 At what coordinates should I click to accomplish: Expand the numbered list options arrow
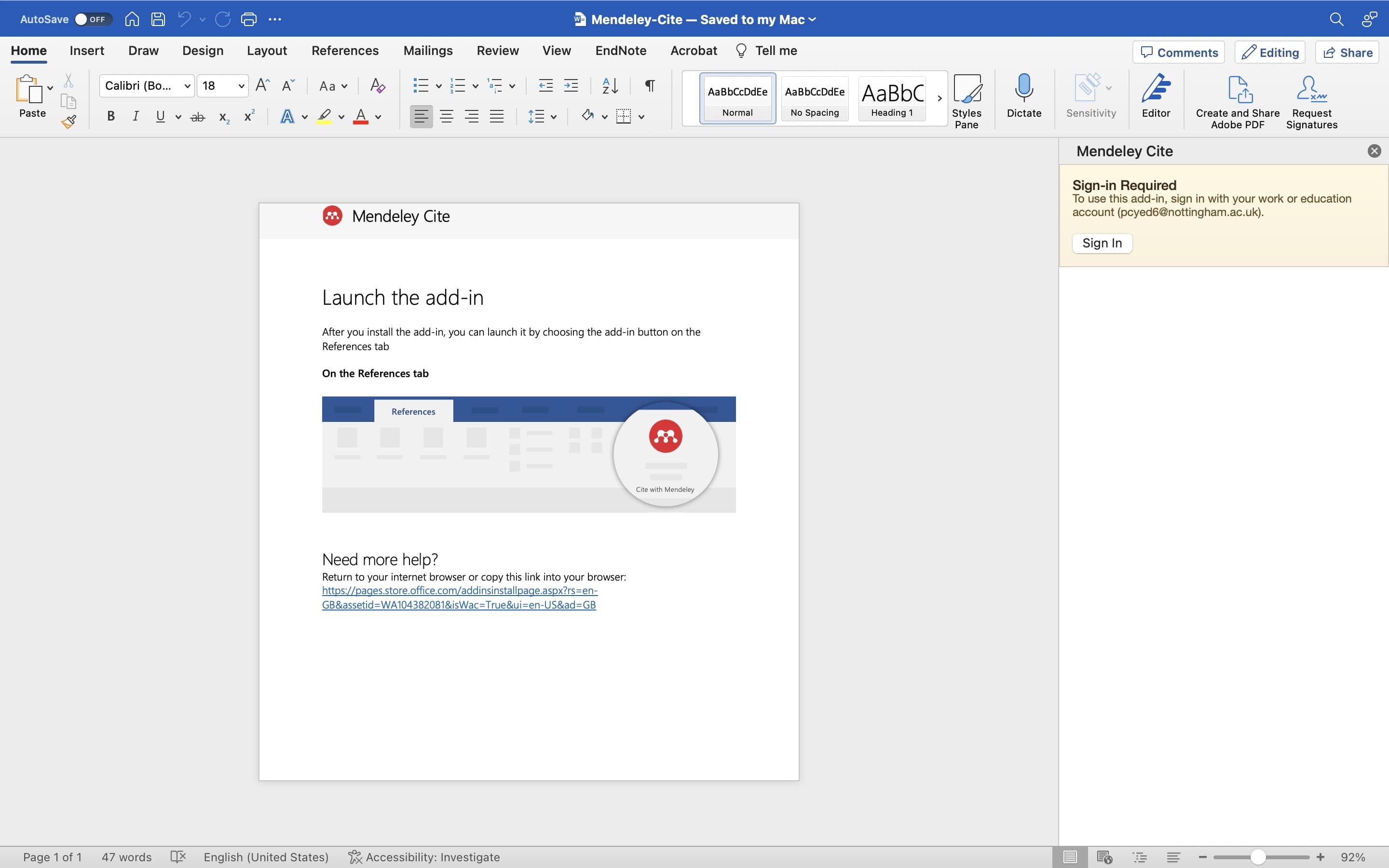475,86
